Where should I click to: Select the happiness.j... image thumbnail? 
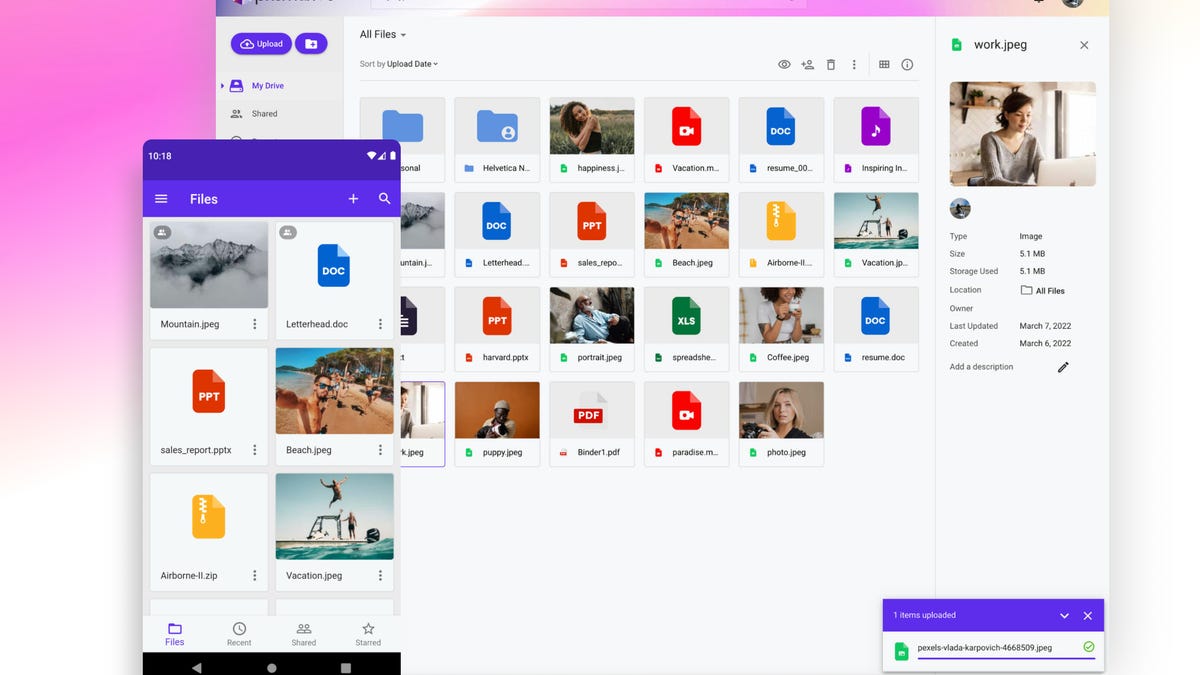(592, 126)
